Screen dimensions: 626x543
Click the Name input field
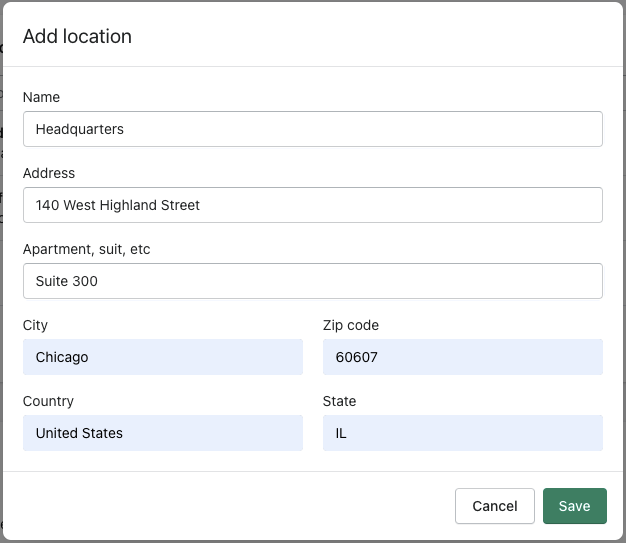[x=312, y=129]
